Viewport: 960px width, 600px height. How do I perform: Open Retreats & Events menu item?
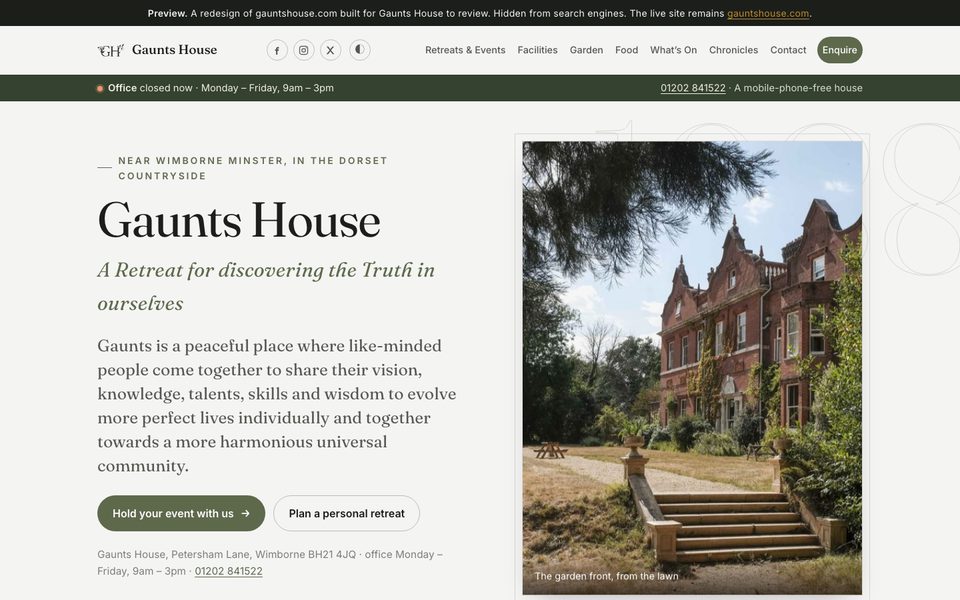pyautogui.click(x=465, y=50)
